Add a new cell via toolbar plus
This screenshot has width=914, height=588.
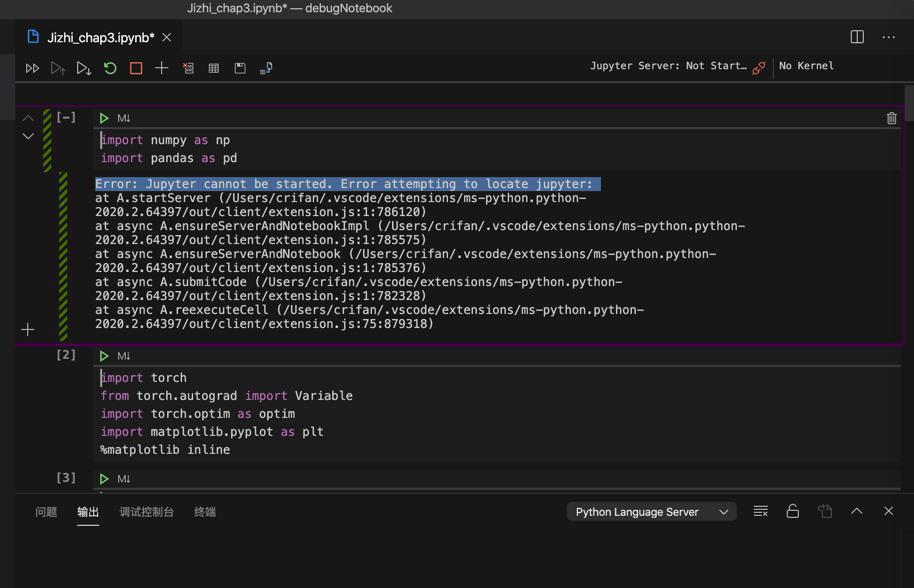(161, 68)
